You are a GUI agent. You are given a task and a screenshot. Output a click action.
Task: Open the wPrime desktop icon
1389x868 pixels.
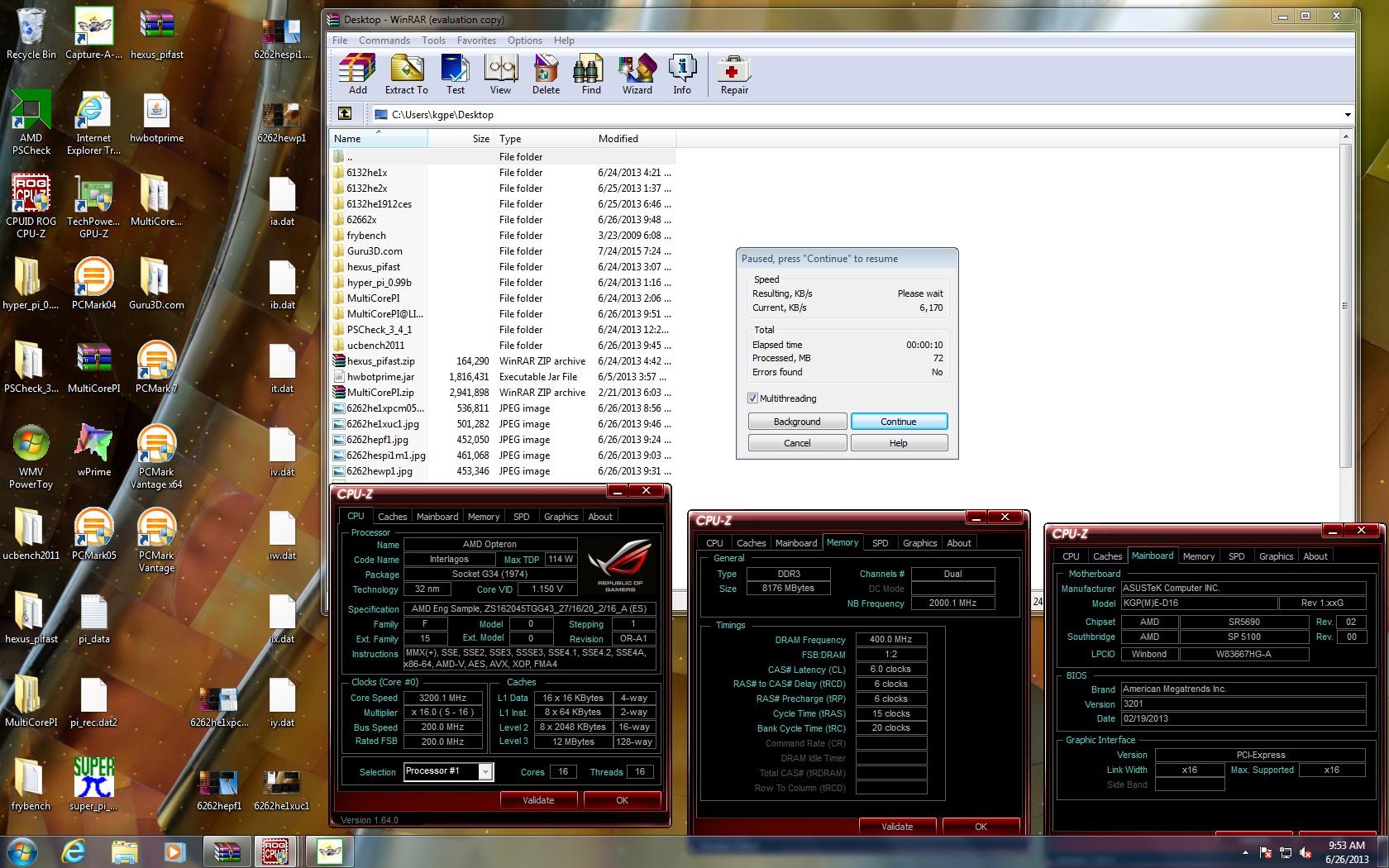pyautogui.click(x=93, y=450)
